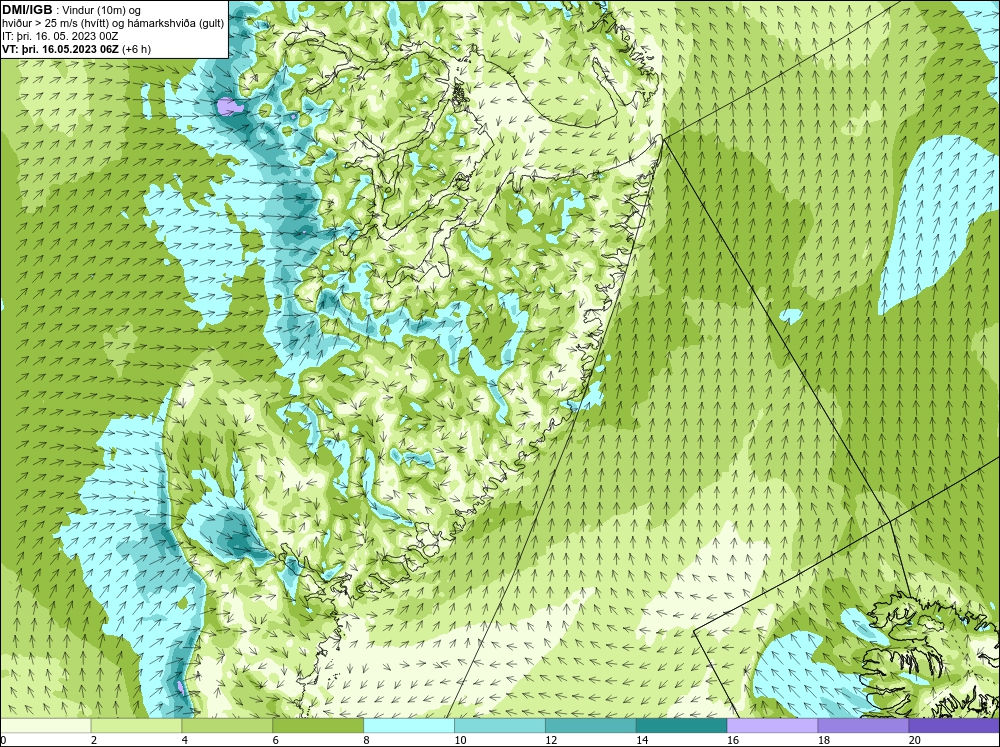Click the 2–4 m/s light green legend swatch
This screenshot has height=747, width=1000.
click(x=136, y=726)
